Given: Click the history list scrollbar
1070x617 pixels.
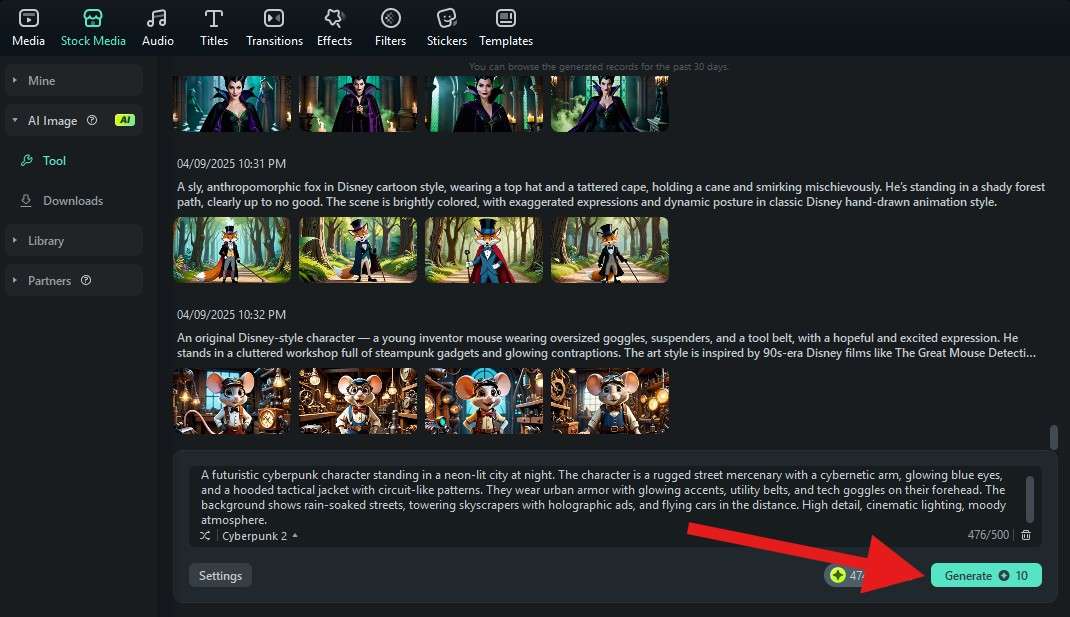Looking at the screenshot, I should 1054,437.
